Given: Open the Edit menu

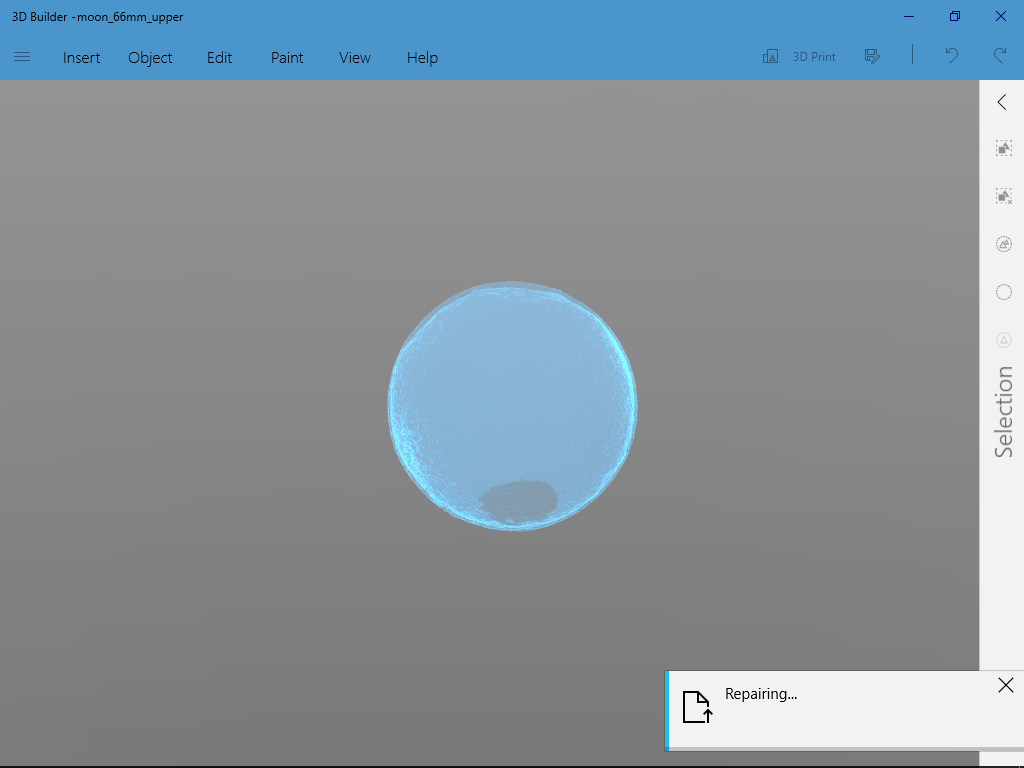Looking at the screenshot, I should tap(219, 57).
